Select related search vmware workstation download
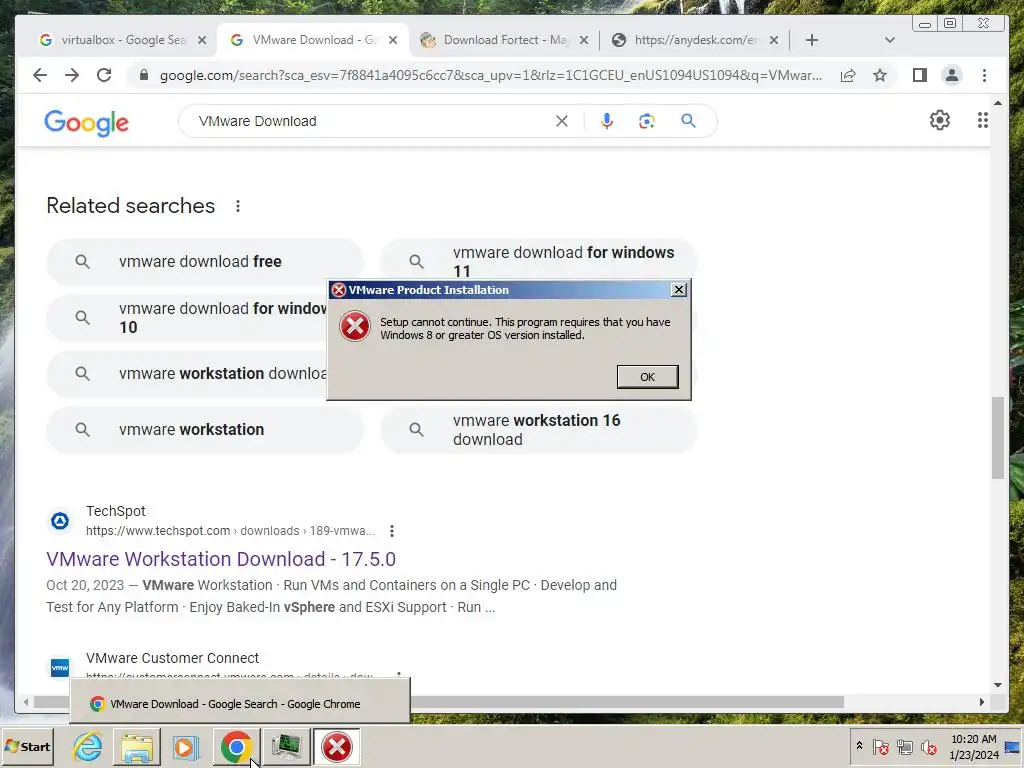 click(x=186, y=374)
